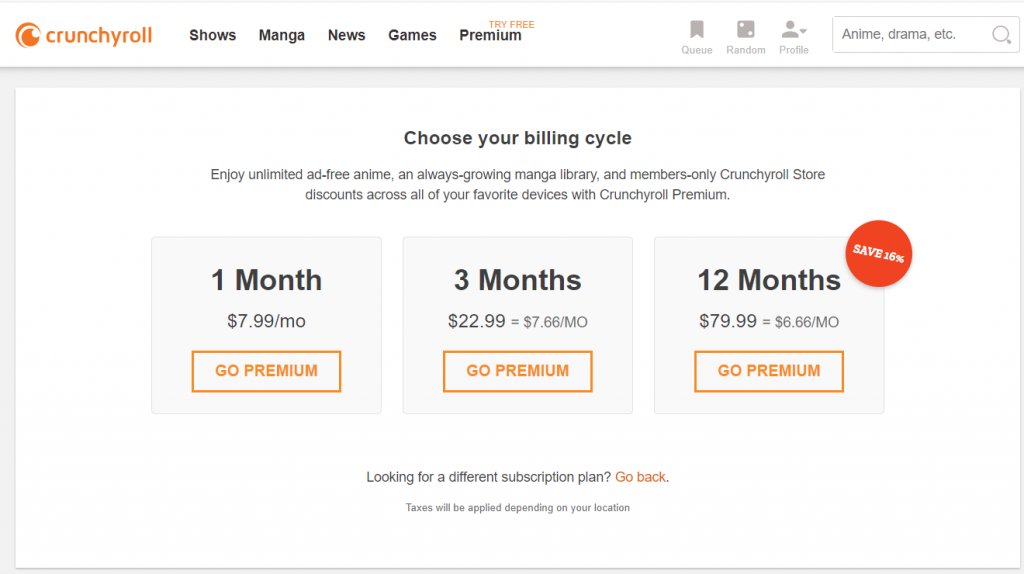
Task: Focus the Anime, drama search field
Action: (x=911, y=35)
